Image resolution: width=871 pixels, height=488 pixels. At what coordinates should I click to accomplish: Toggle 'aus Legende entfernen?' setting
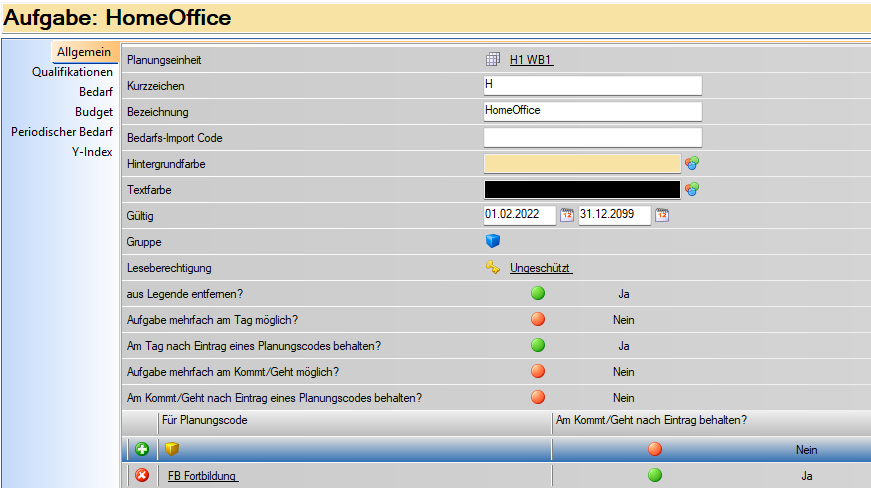[x=538, y=294]
